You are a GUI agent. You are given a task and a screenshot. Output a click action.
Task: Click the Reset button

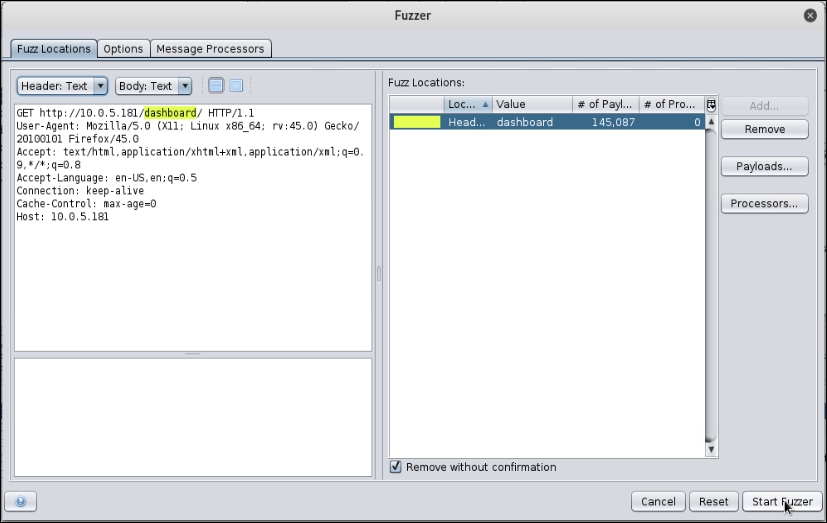[x=714, y=501]
